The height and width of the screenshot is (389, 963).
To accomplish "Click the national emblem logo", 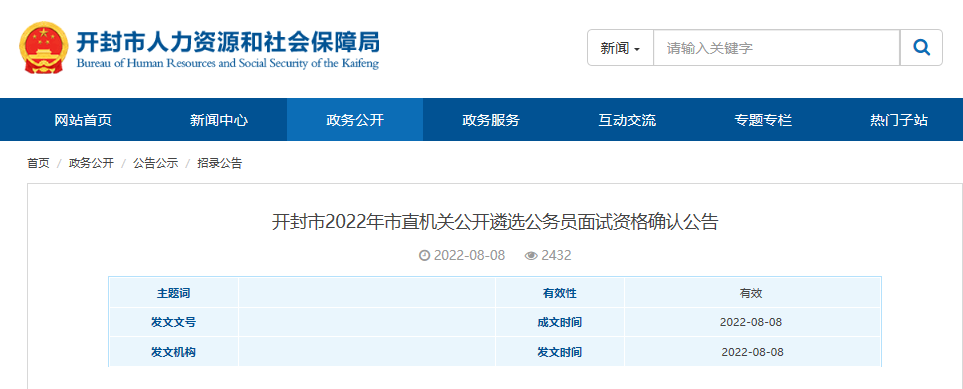I will pyautogui.click(x=43, y=48).
